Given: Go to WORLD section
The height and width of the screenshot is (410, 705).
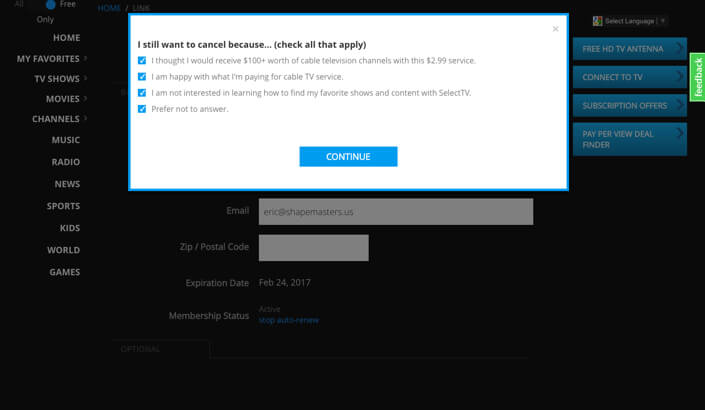Looking at the screenshot, I should [x=63, y=250].
